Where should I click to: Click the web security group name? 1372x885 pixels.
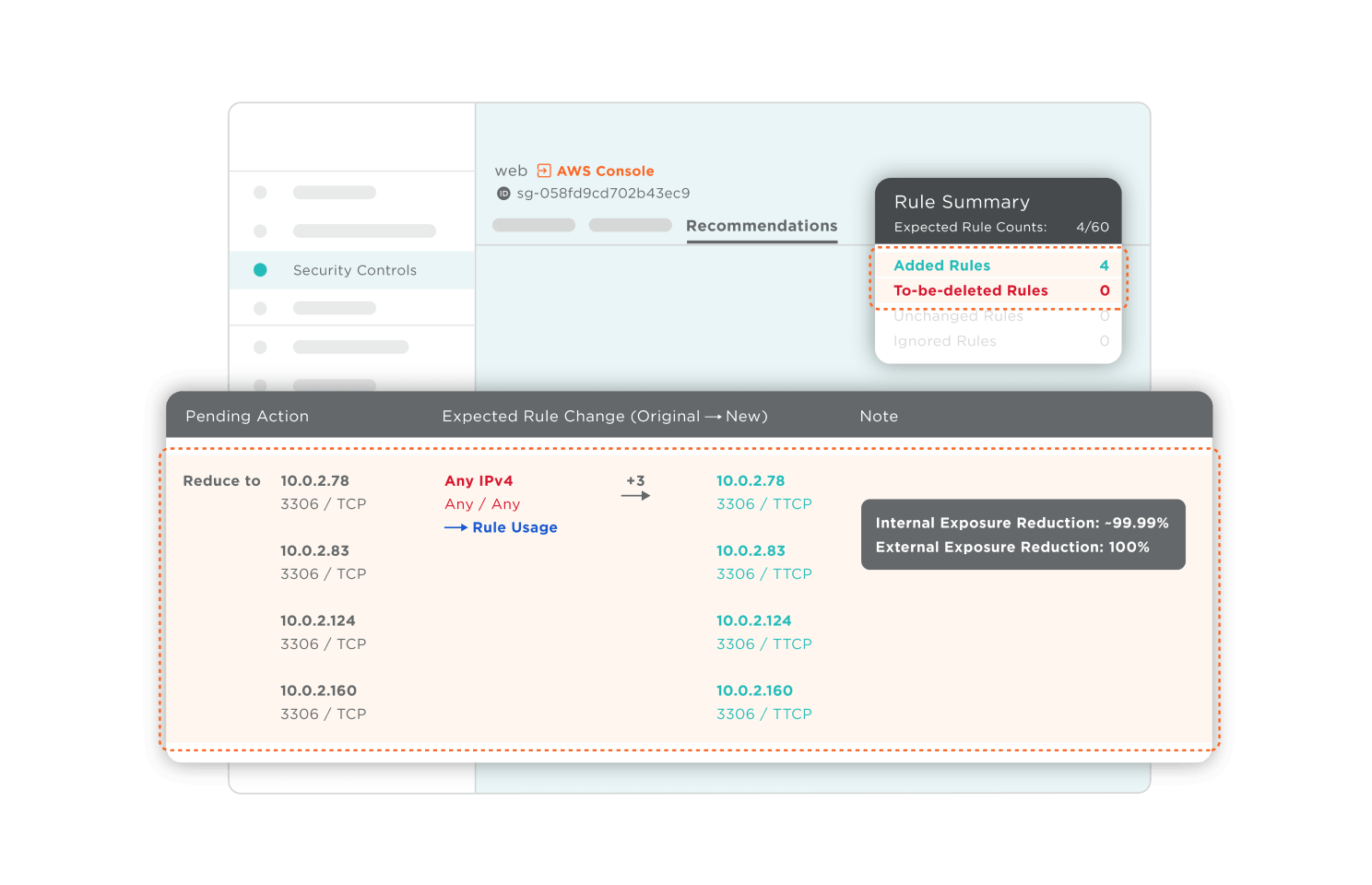coord(511,171)
